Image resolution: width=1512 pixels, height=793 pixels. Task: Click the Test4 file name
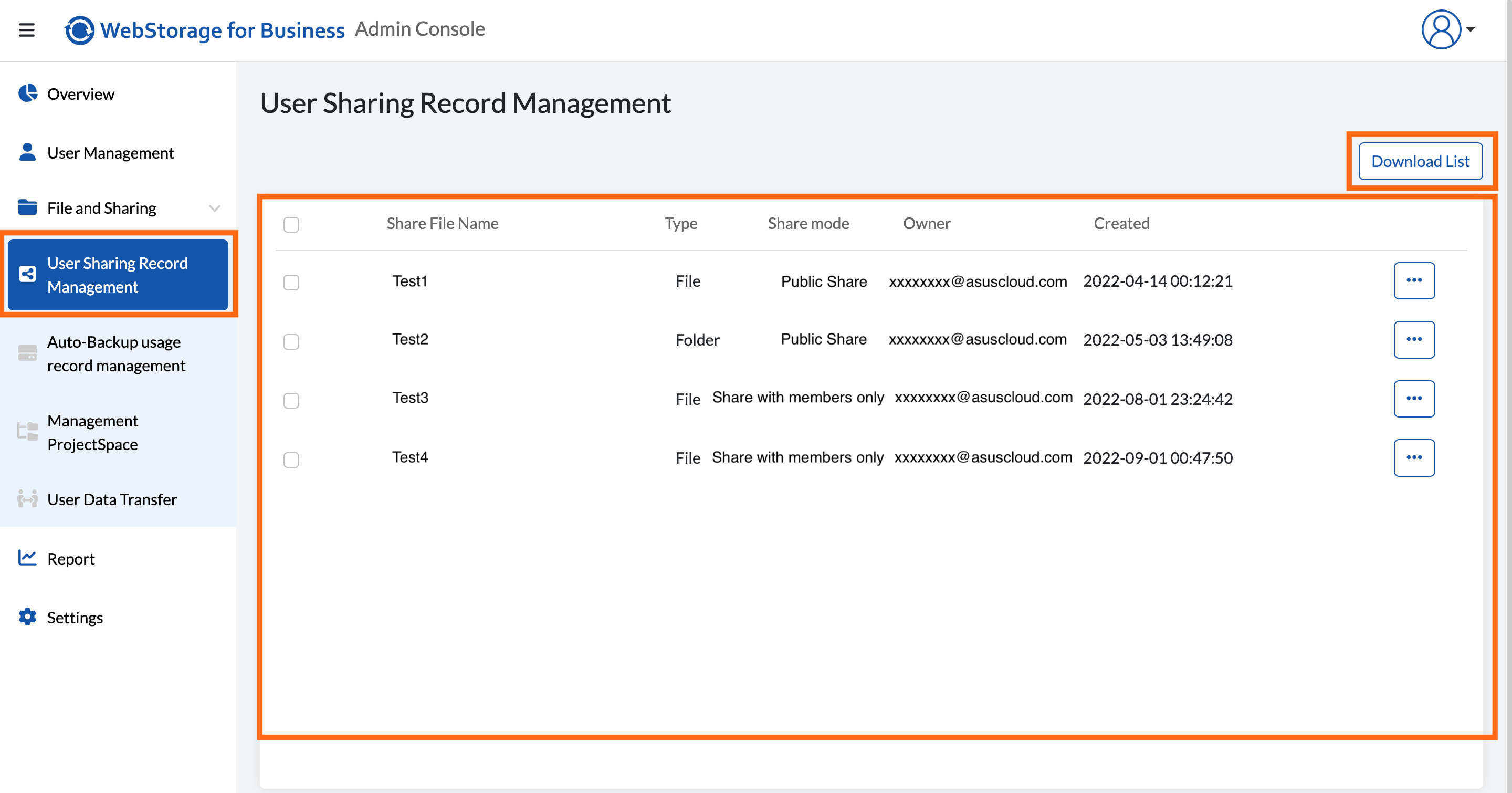[x=409, y=457]
